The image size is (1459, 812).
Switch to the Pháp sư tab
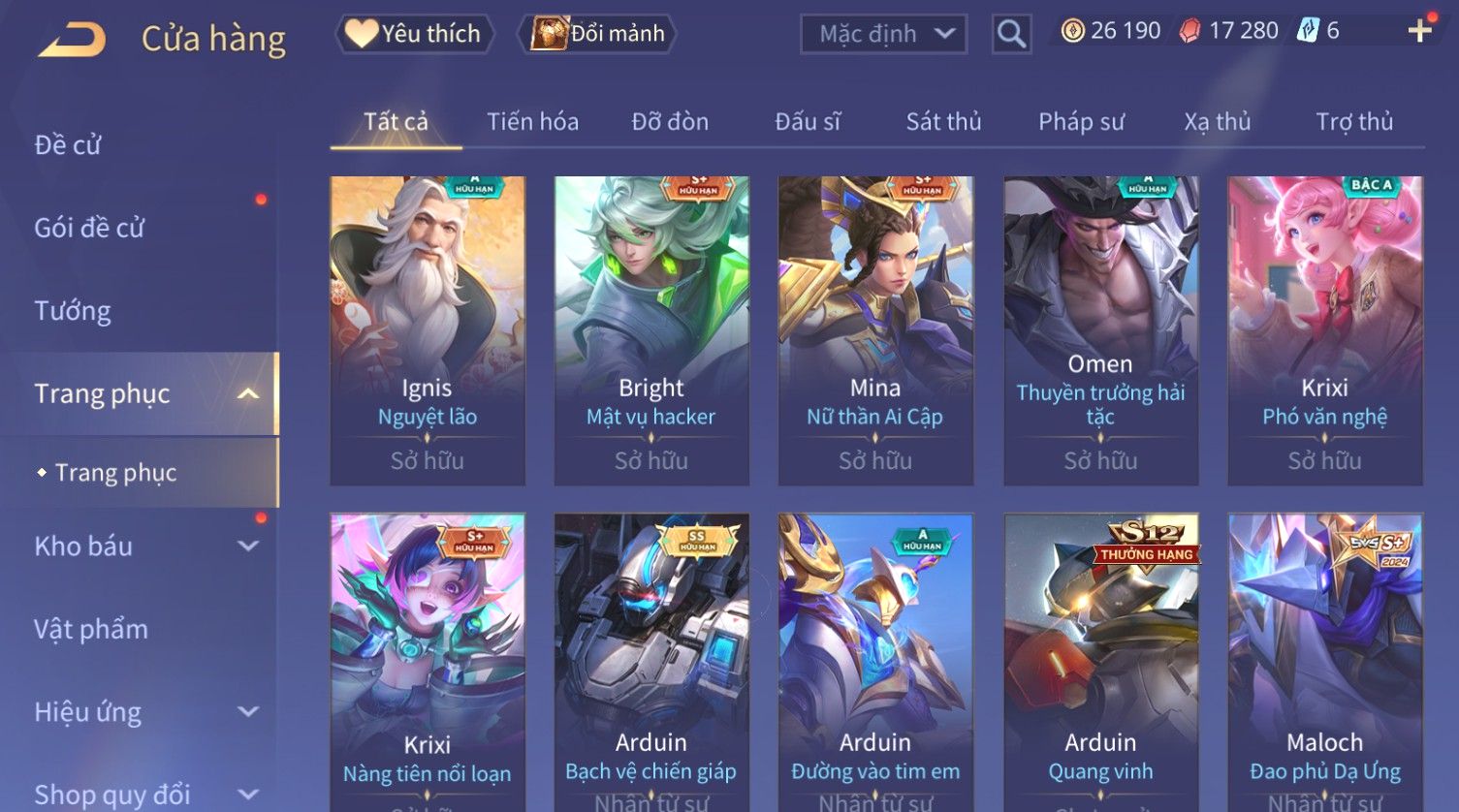tap(1081, 122)
